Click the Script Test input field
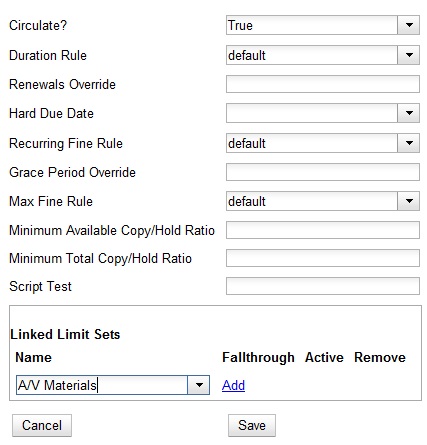The width and height of the screenshot is (427, 445). coord(323,286)
